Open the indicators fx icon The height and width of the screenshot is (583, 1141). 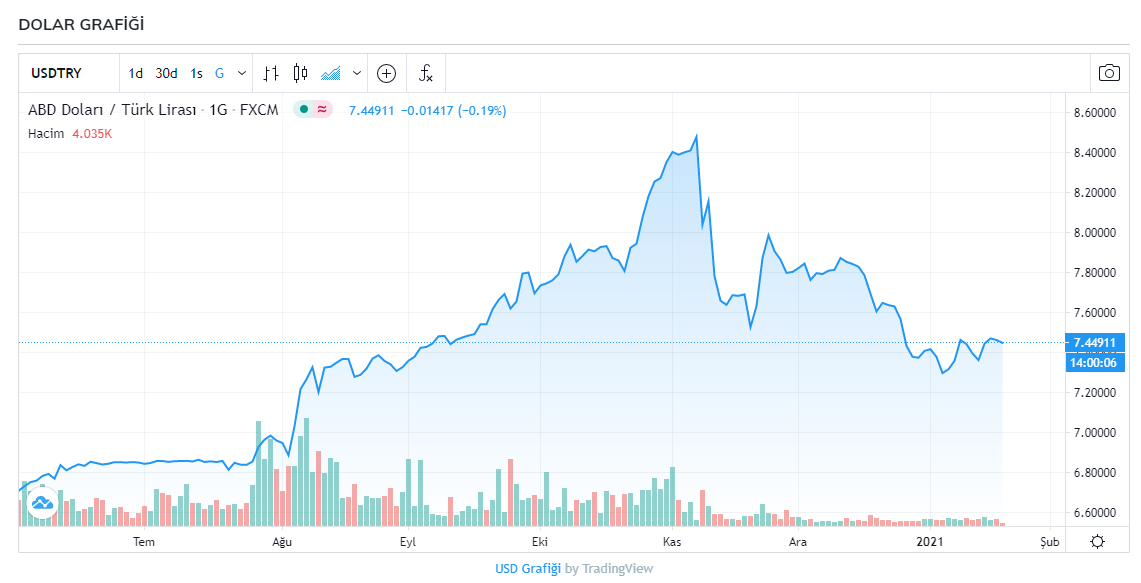coord(425,73)
